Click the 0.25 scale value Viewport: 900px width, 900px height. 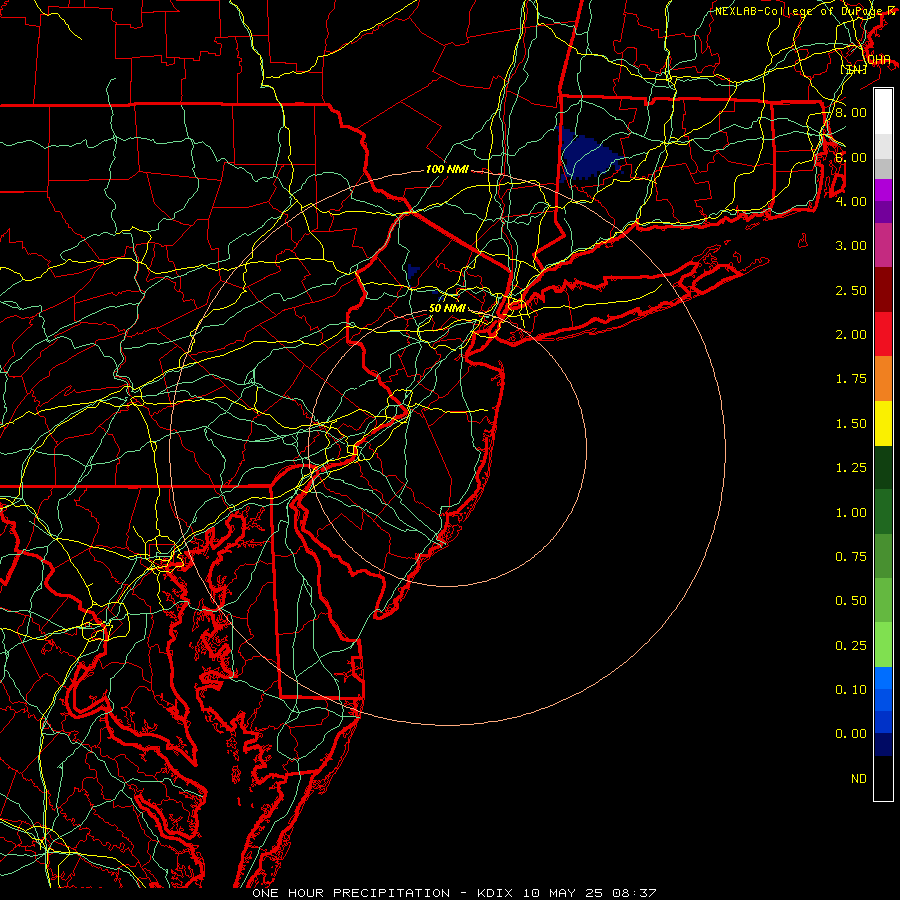851,646
